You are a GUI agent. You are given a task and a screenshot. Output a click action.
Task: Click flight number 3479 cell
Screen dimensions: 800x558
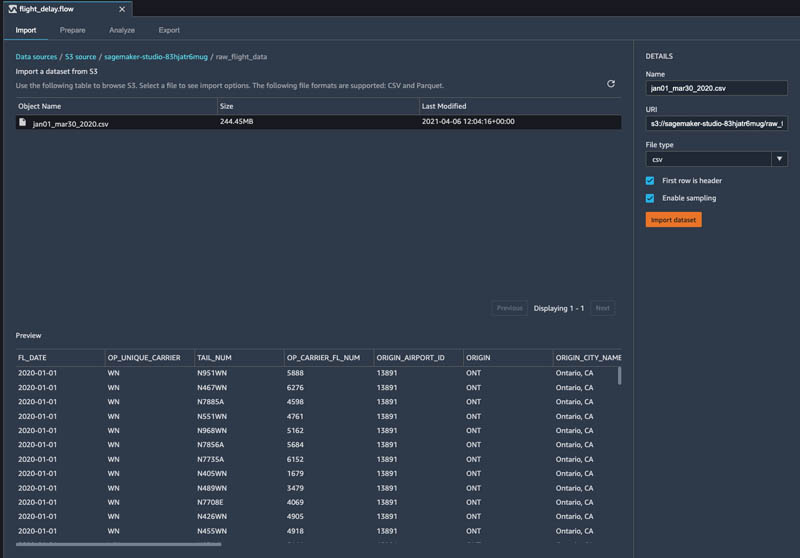pyautogui.click(x=295, y=488)
